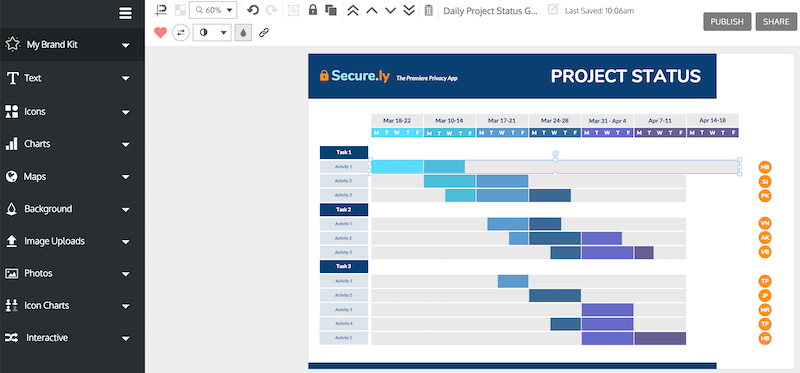Image resolution: width=800 pixels, height=373 pixels.
Task: Click the link chain icon
Action: click(x=263, y=33)
